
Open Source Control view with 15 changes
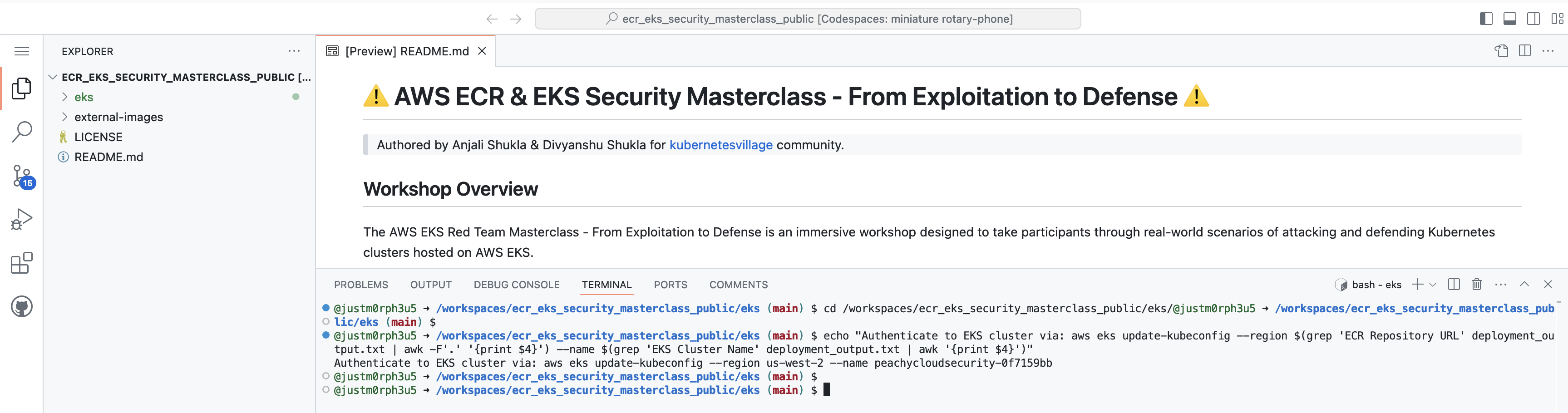(x=22, y=176)
